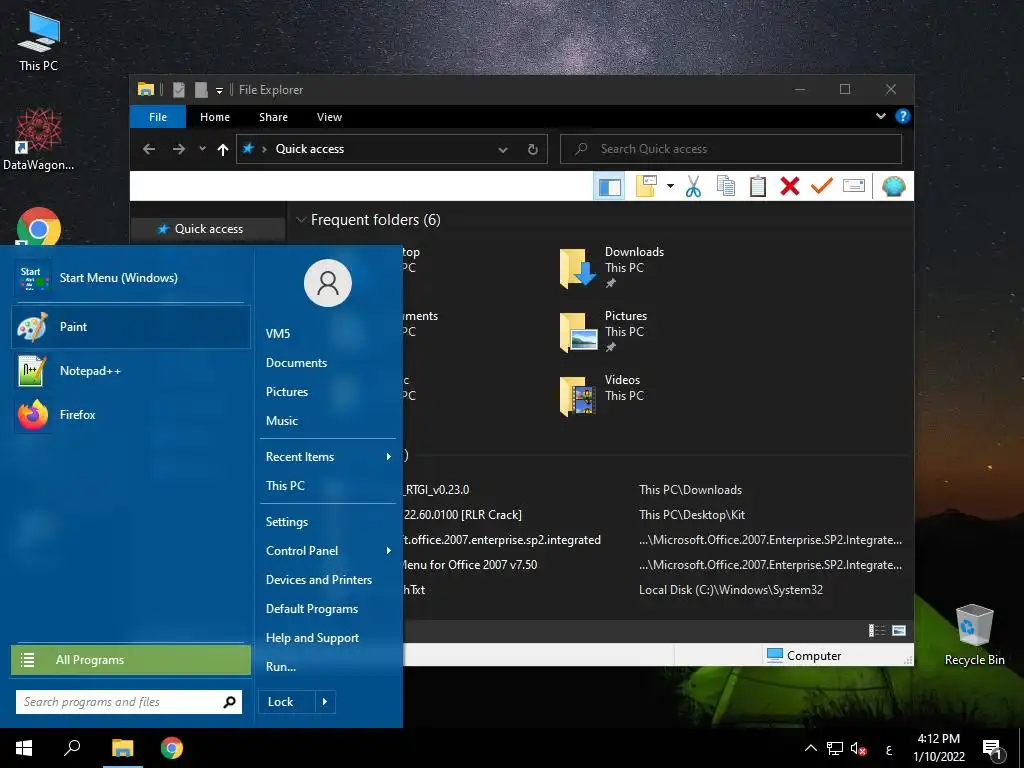Viewport: 1024px width, 768px height.
Task: Select Quick access in navigation pane
Action: pyautogui.click(x=208, y=229)
